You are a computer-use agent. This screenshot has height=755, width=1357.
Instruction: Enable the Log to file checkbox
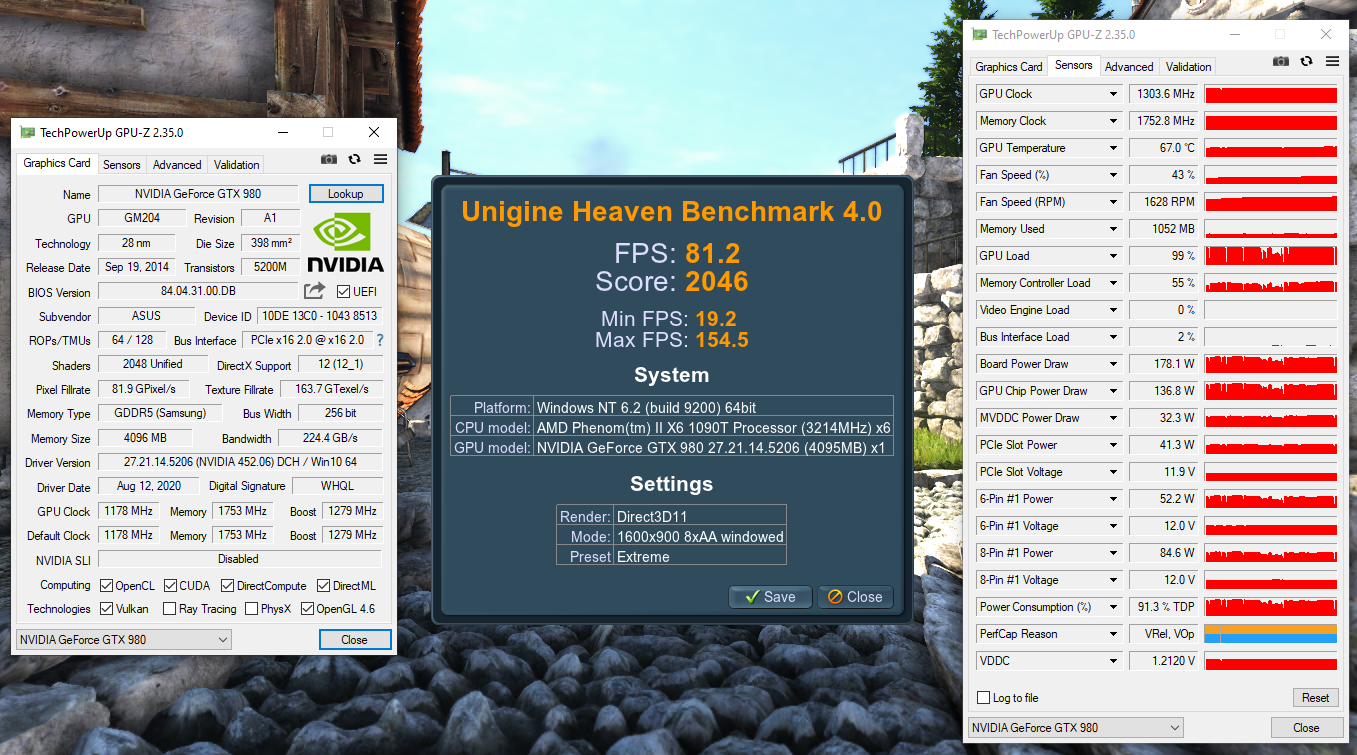point(984,697)
